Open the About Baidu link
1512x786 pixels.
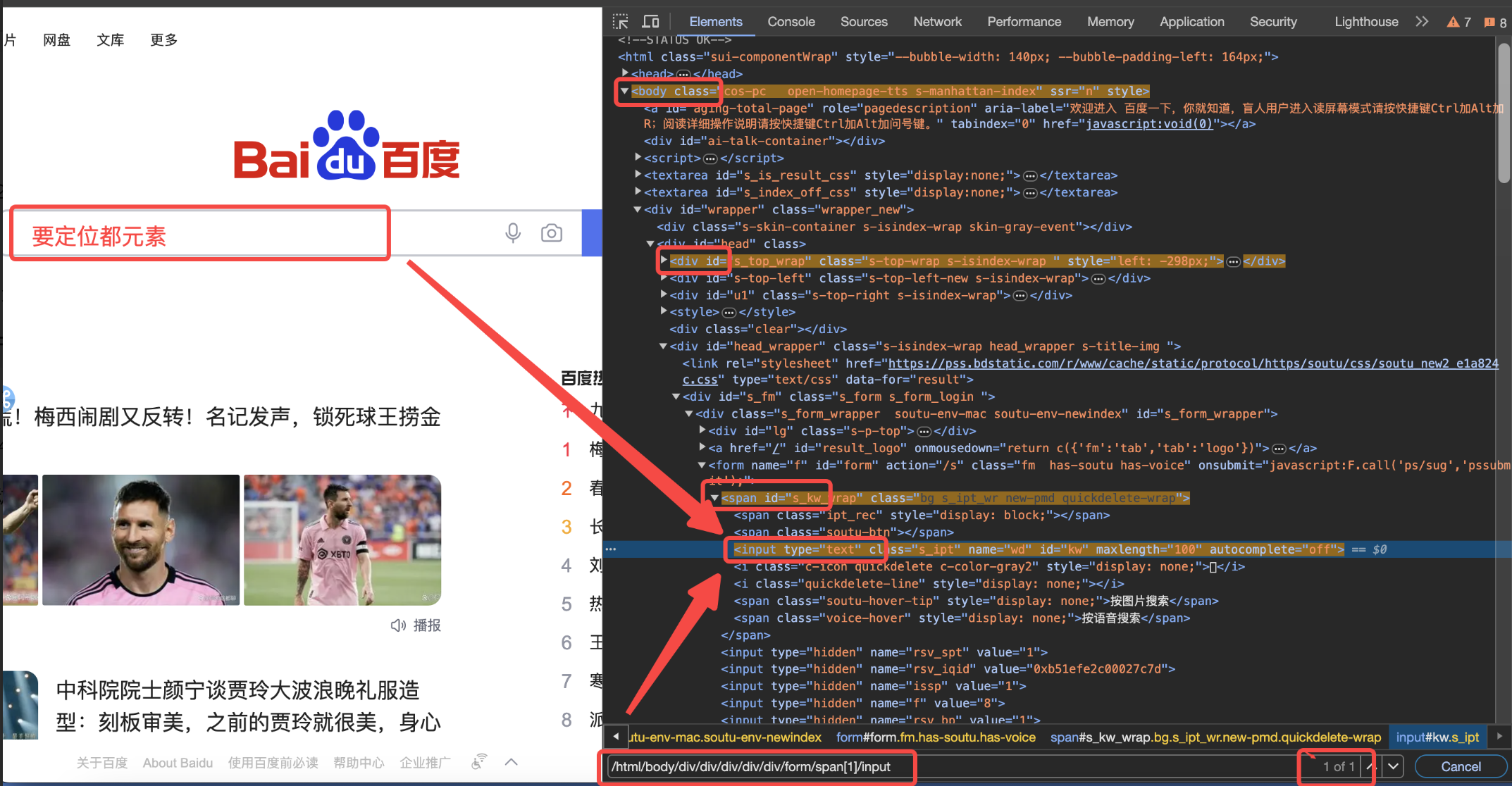(x=178, y=763)
